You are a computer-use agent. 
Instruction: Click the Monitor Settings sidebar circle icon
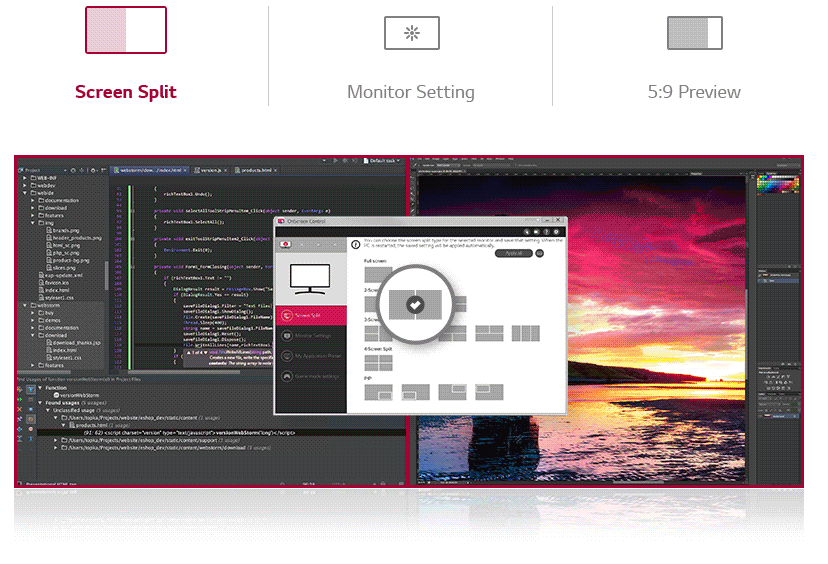pyautogui.click(x=287, y=335)
